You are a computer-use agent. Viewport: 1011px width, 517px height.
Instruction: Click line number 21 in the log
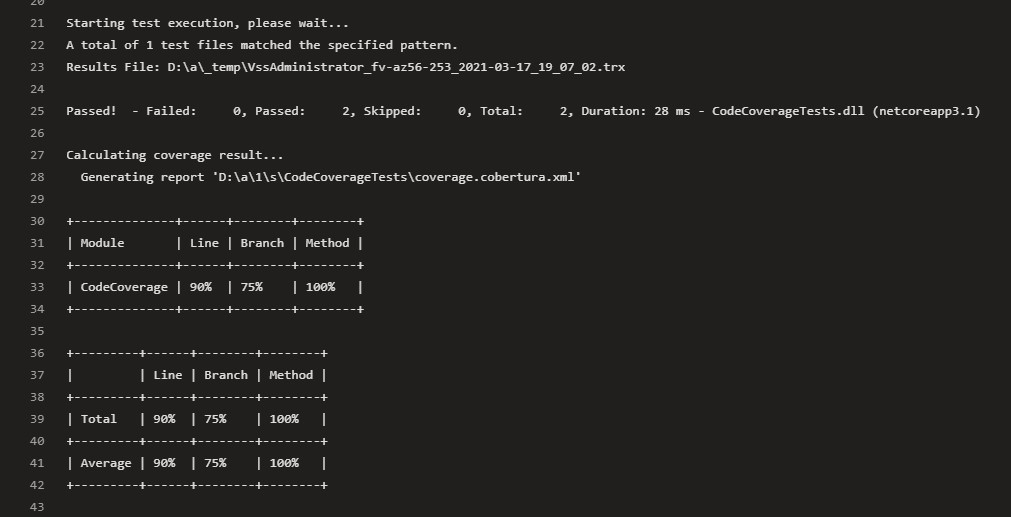(x=38, y=23)
